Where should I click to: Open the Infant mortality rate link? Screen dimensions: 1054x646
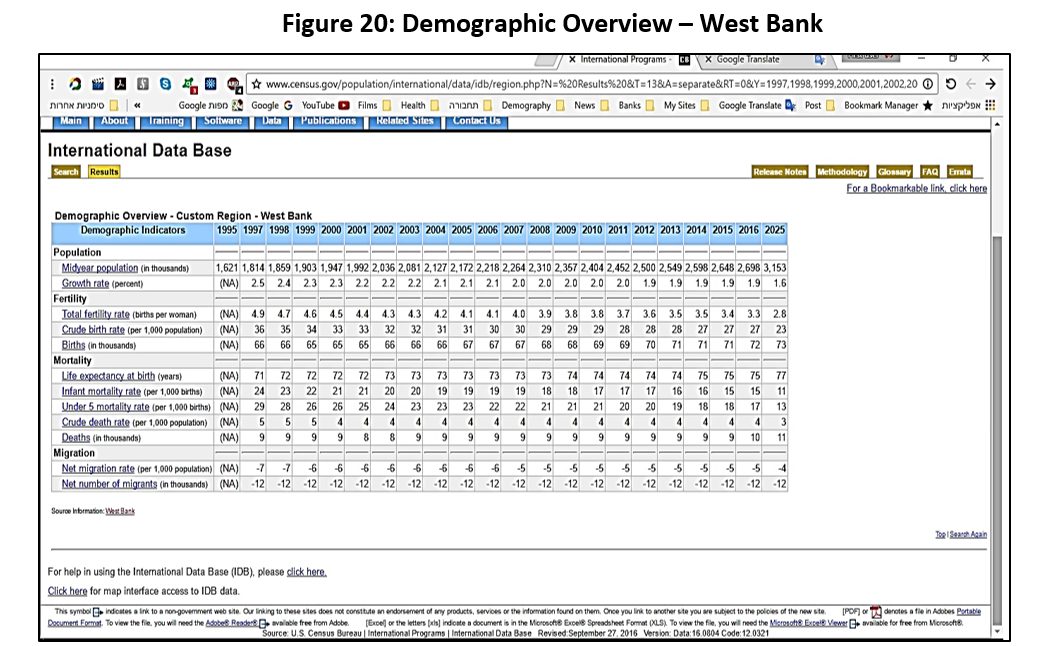[101, 392]
